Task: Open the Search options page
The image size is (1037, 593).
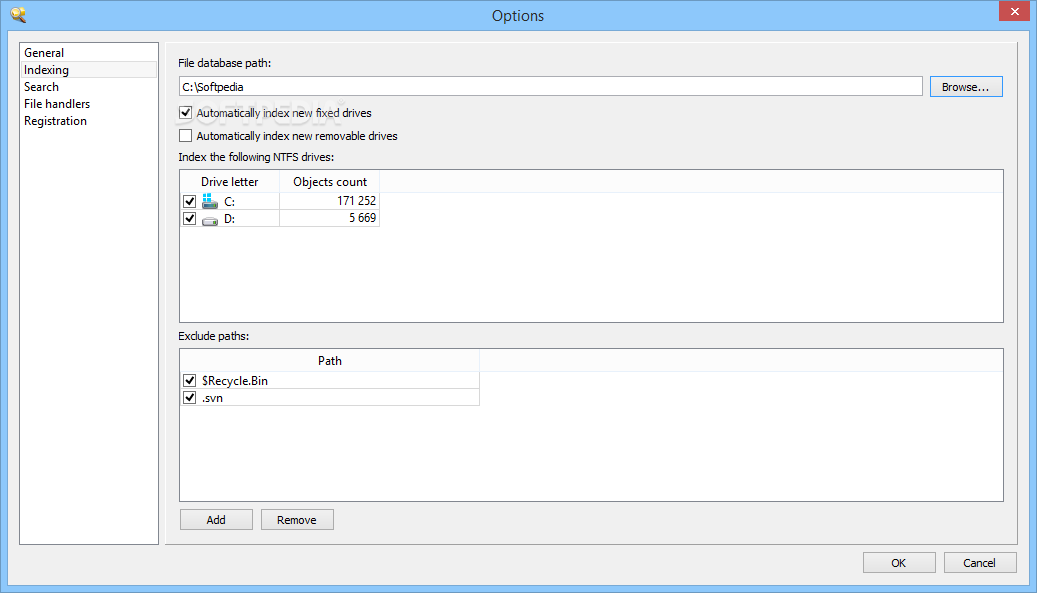Action: (x=42, y=87)
